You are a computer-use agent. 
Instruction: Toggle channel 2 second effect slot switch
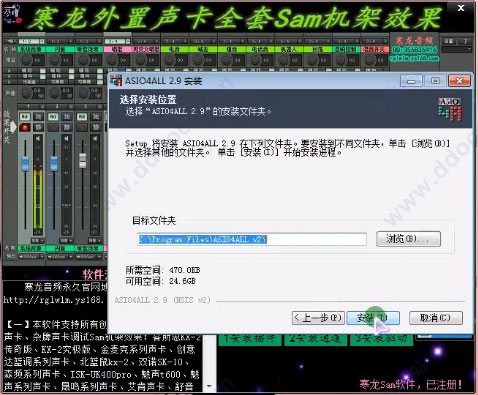tap(71, 76)
